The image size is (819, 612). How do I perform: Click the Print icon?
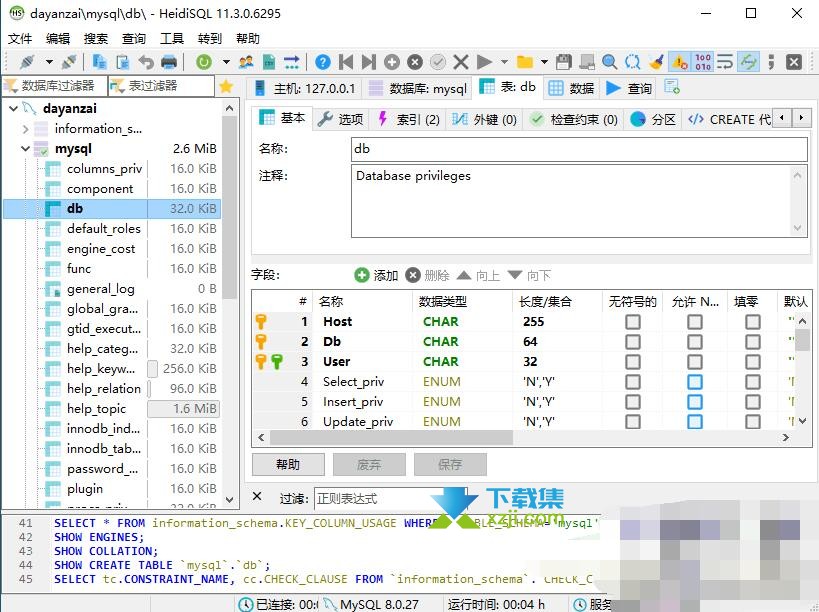pos(169,62)
